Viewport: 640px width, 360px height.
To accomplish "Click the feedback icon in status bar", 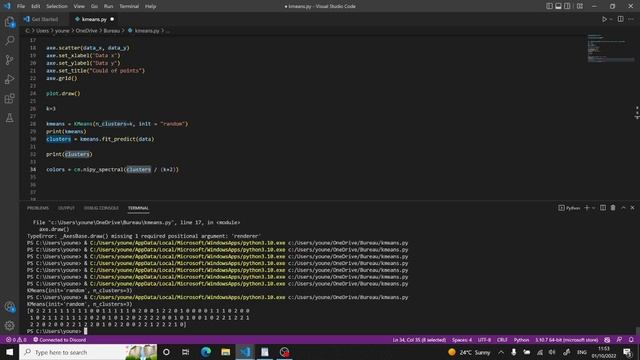I will point(619,340).
